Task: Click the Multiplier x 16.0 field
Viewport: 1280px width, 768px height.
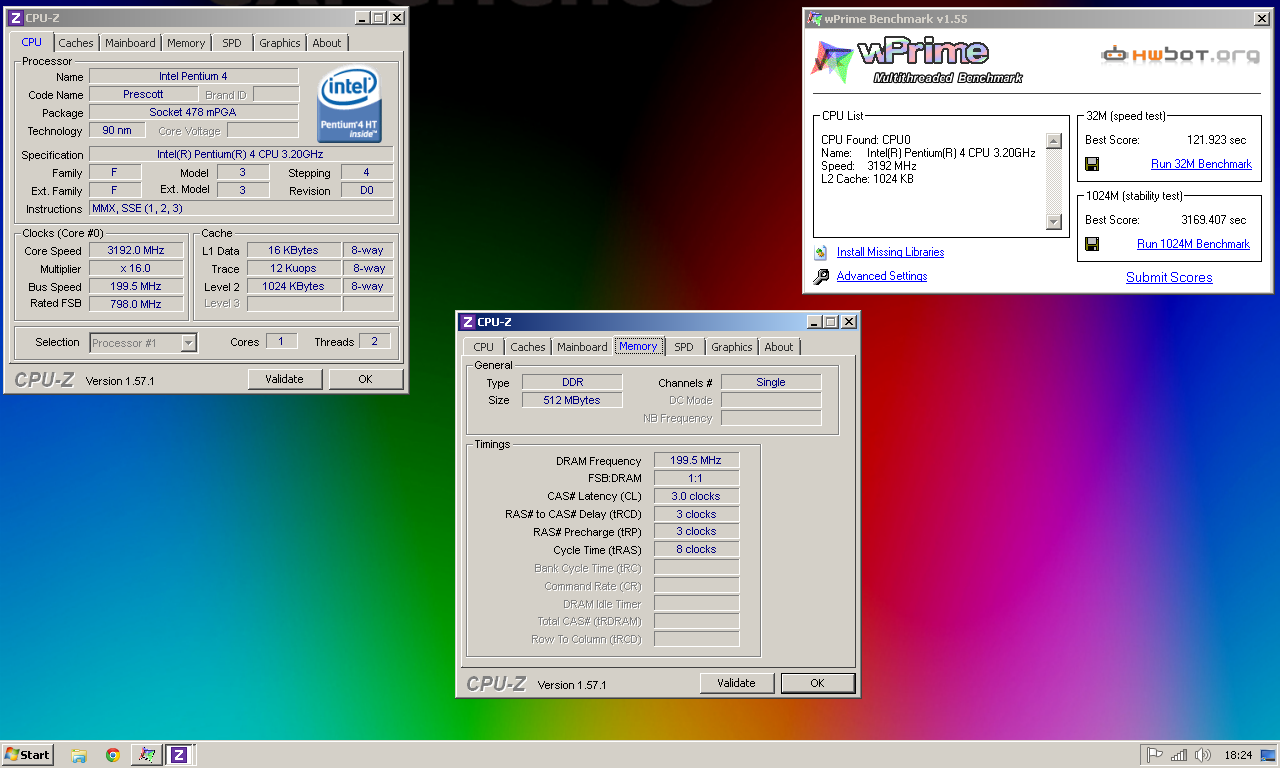Action: [136, 269]
